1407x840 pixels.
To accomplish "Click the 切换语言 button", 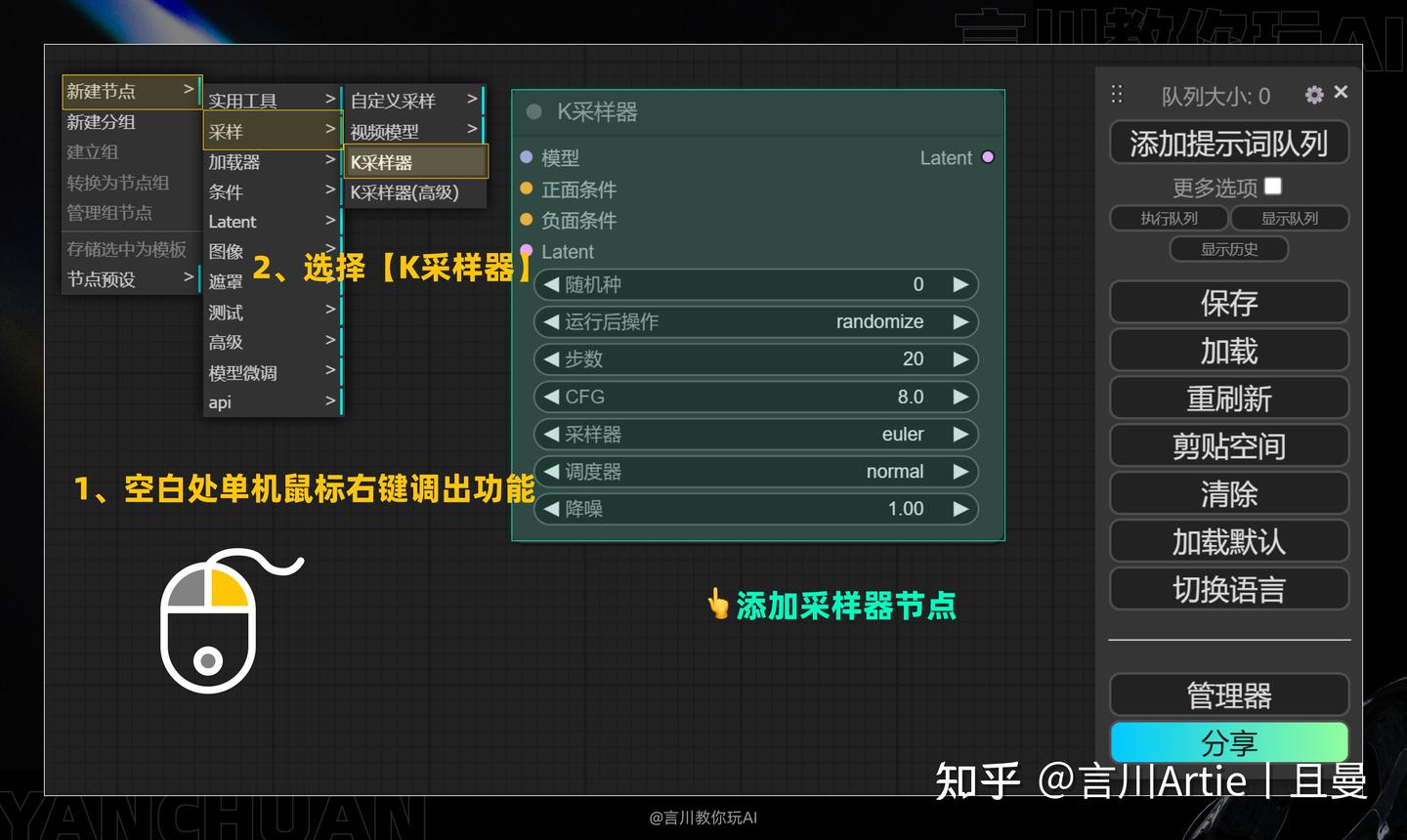I will coord(1229,589).
